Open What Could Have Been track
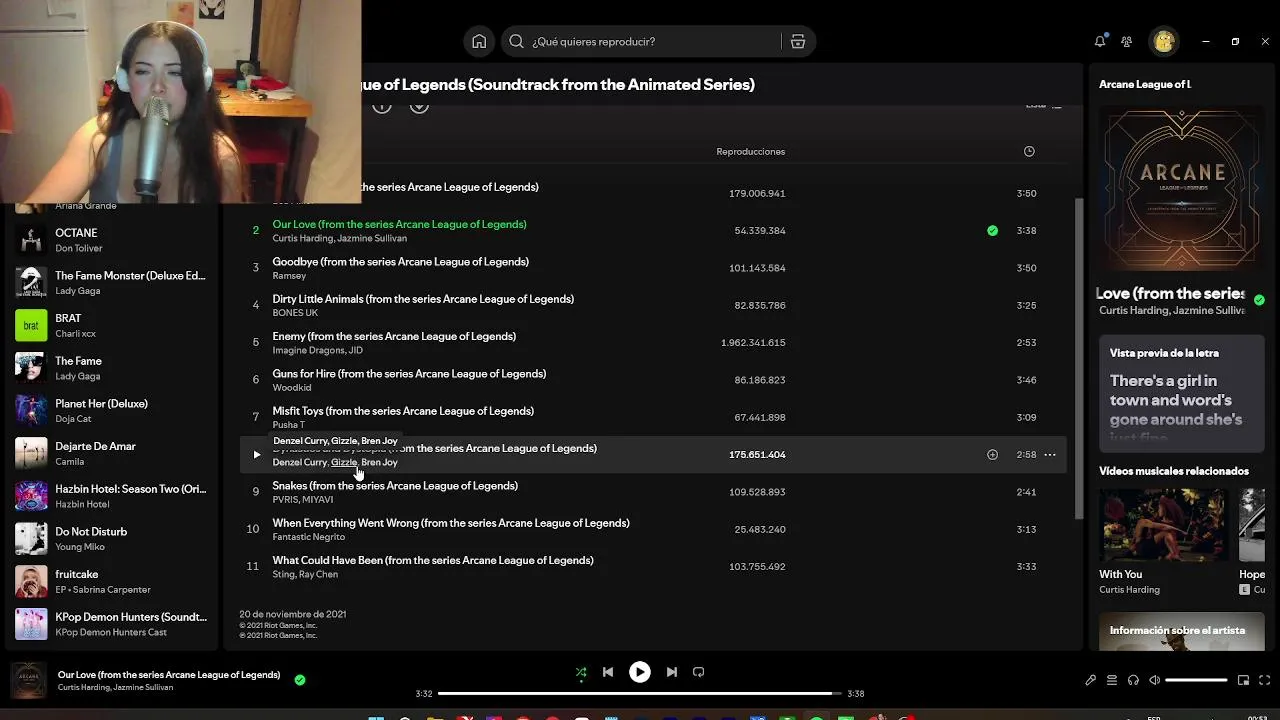The height and width of the screenshot is (720, 1280). (433, 560)
